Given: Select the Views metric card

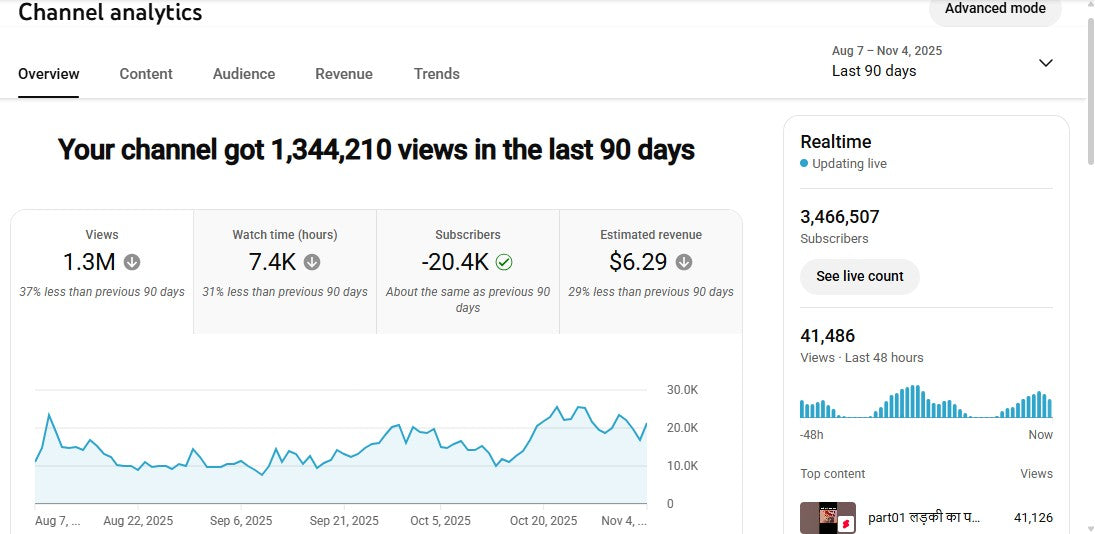Looking at the screenshot, I should point(102,271).
